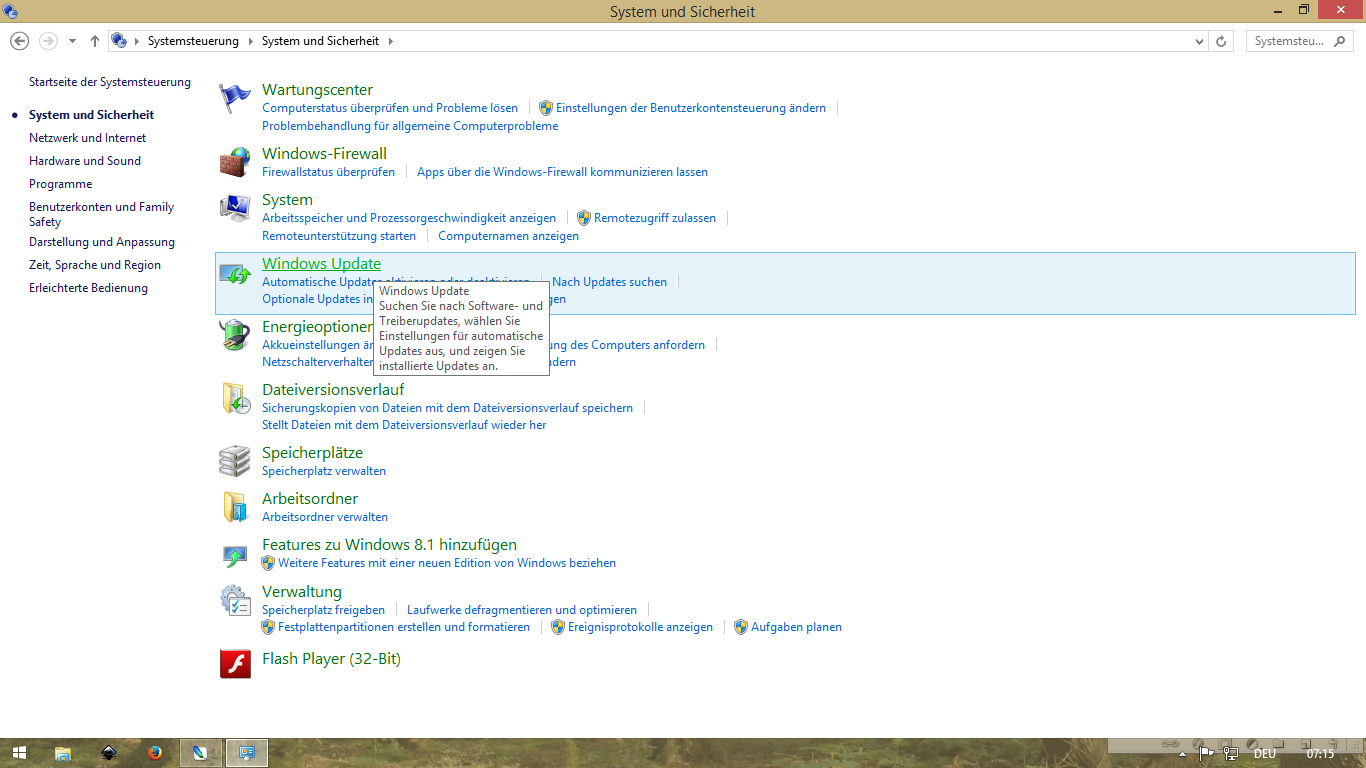Go back with the Back arrow button
The height and width of the screenshot is (768, 1366).
point(19,41)
